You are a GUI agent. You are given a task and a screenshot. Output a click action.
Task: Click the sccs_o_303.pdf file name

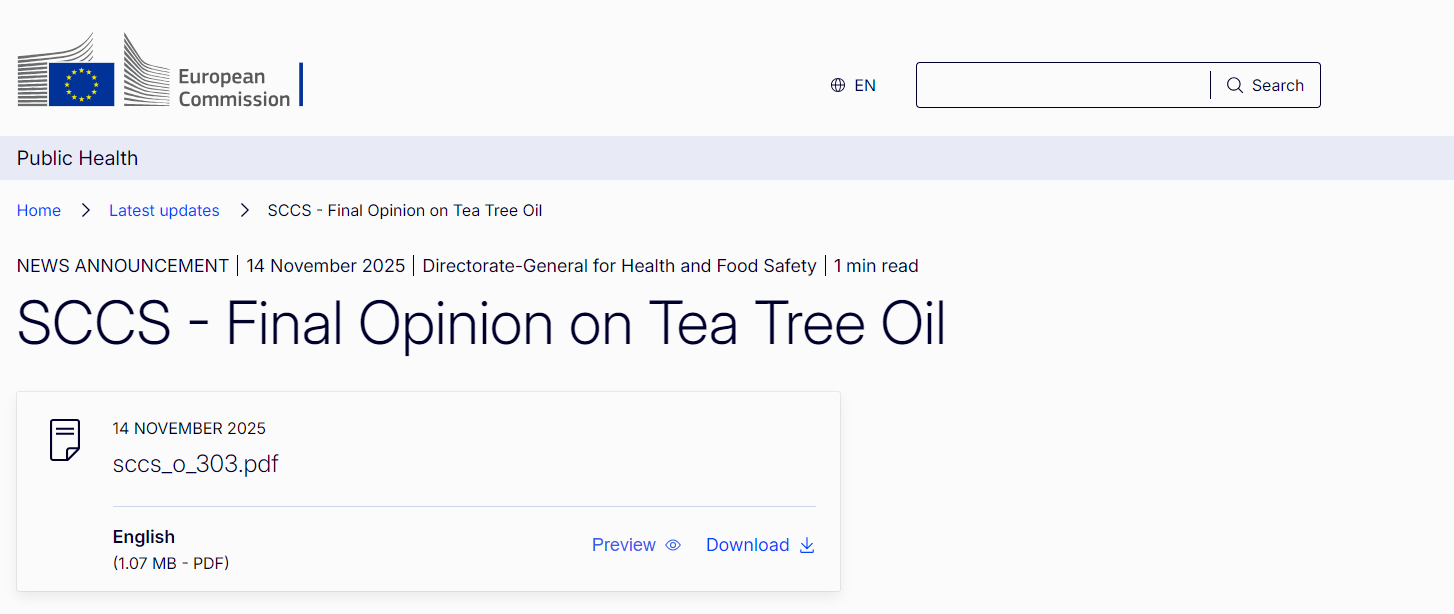tap(196, 464)
